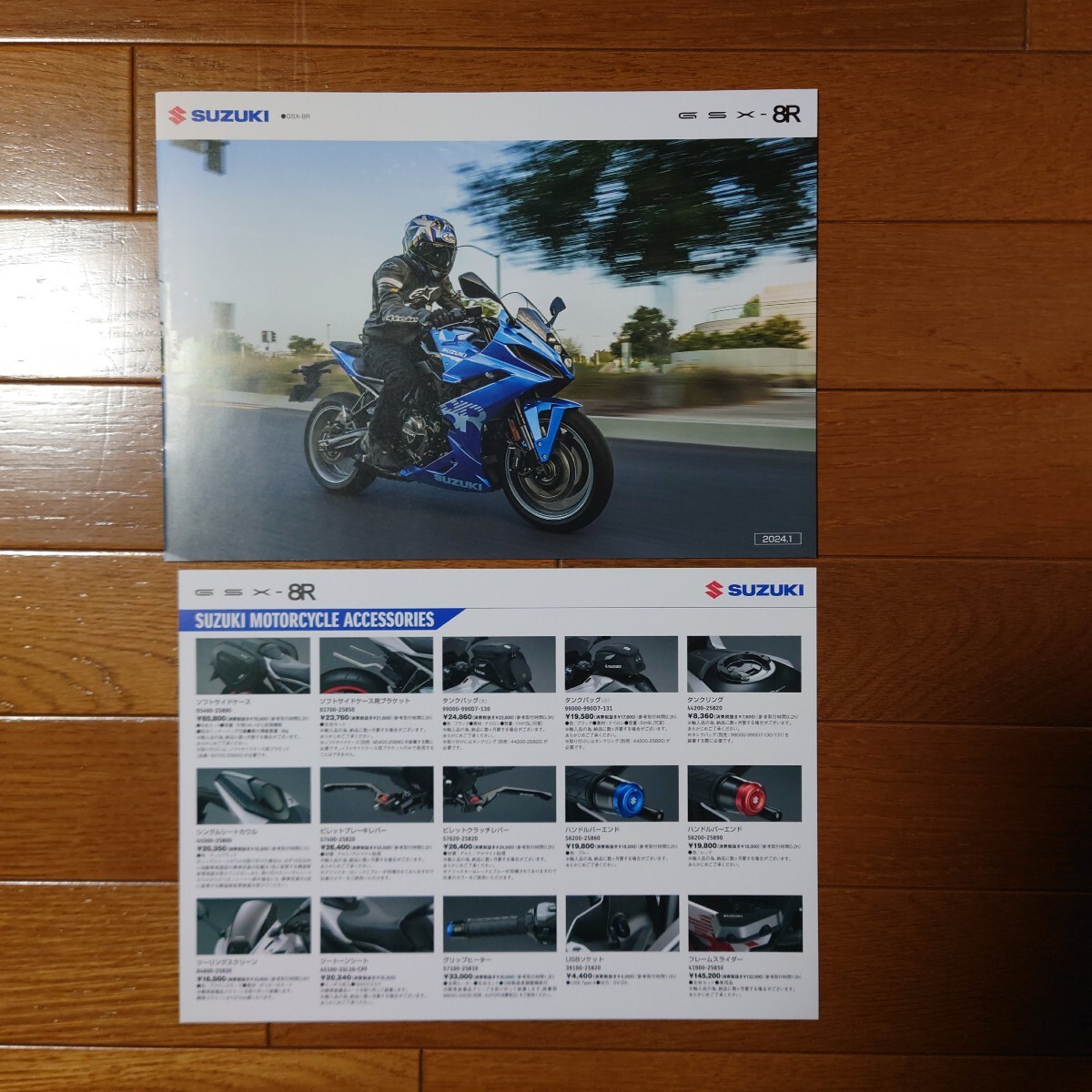
Task: Click the GSX-8R logo on the accessories sheet
Action: pyautogui.click(x=255, y=592)
